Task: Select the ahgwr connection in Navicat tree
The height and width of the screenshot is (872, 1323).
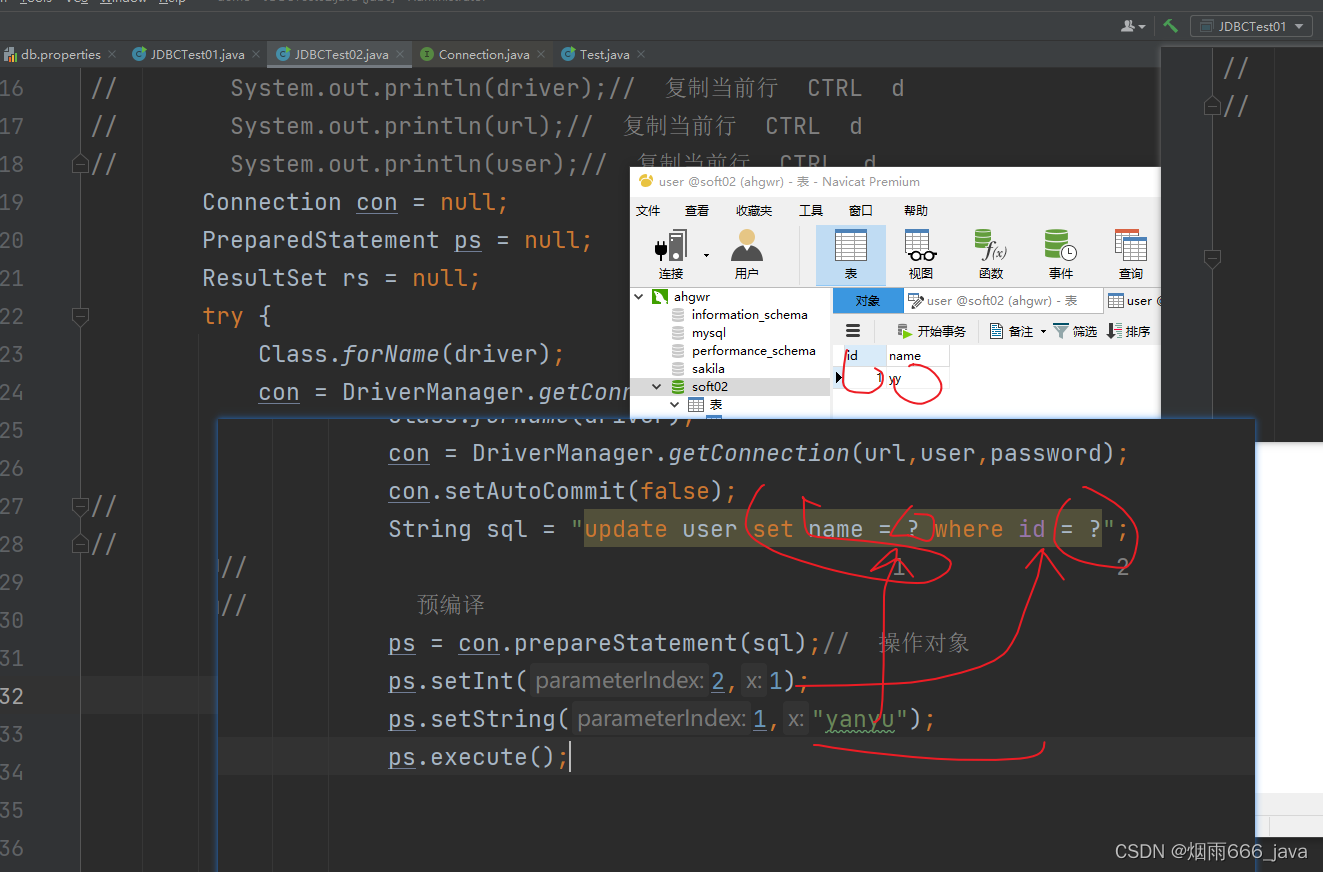Action: pyautogui.click(x=692, y=297)
